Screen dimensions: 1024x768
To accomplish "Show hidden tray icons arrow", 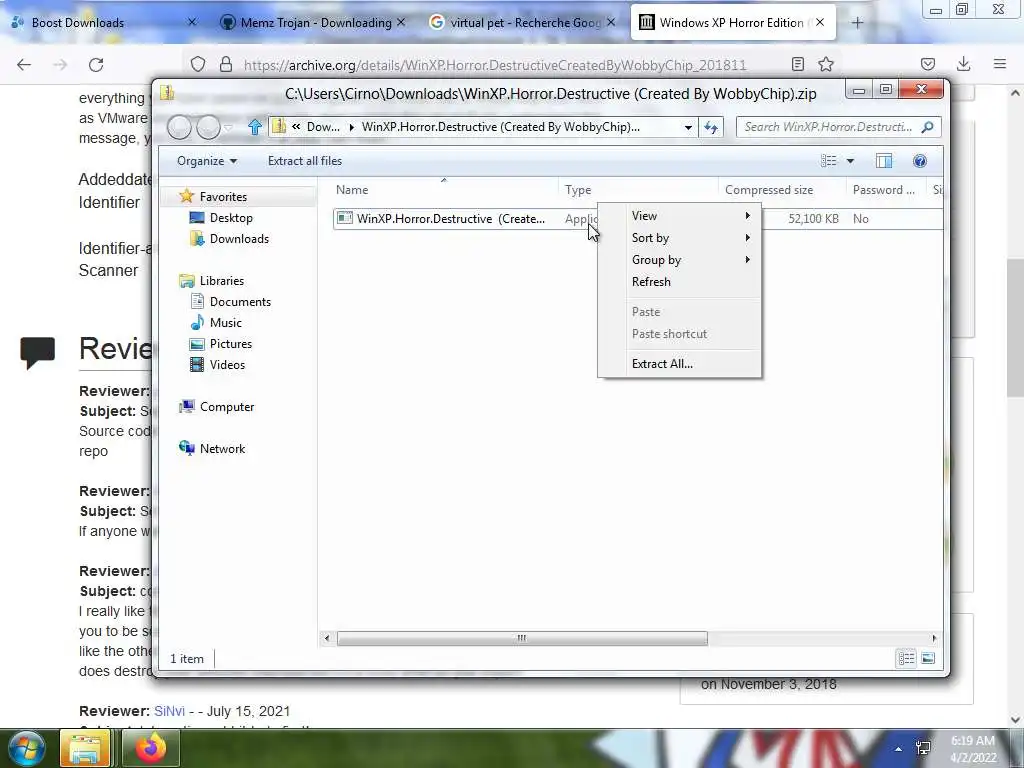I will coord(899,749).
